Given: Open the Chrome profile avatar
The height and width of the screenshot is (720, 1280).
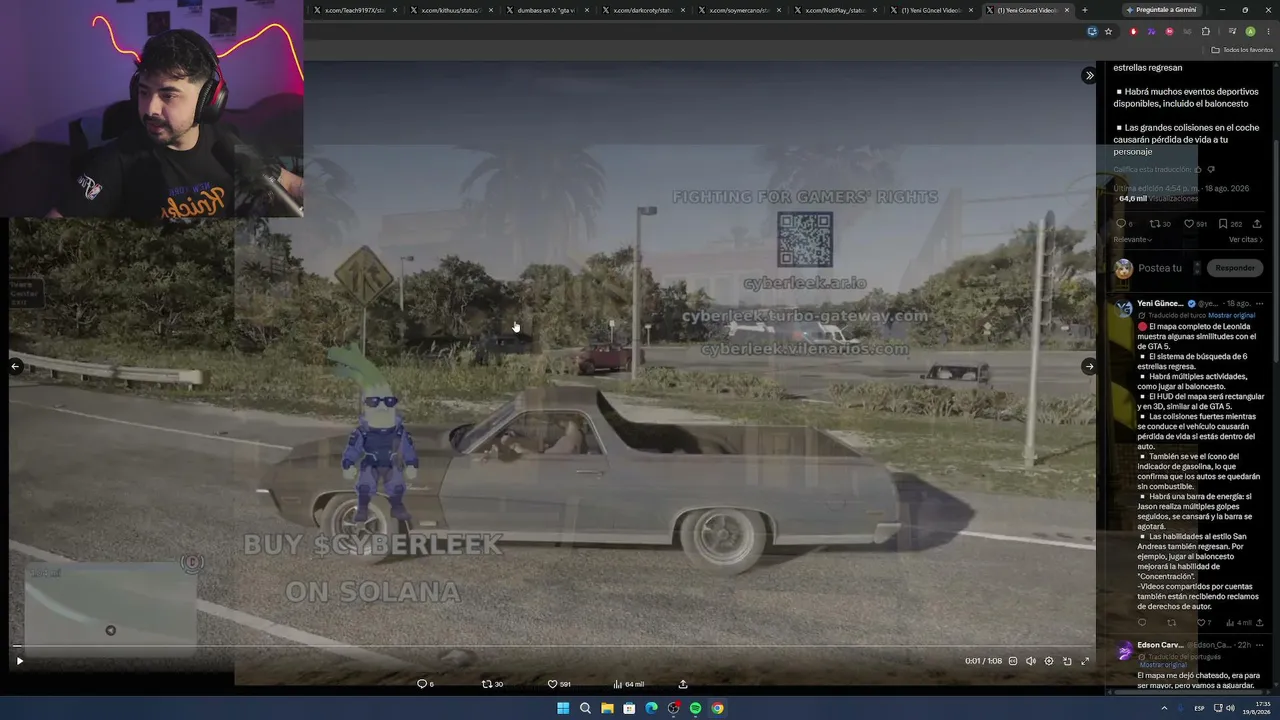Looking at the screenshot, I should 1250,31.
